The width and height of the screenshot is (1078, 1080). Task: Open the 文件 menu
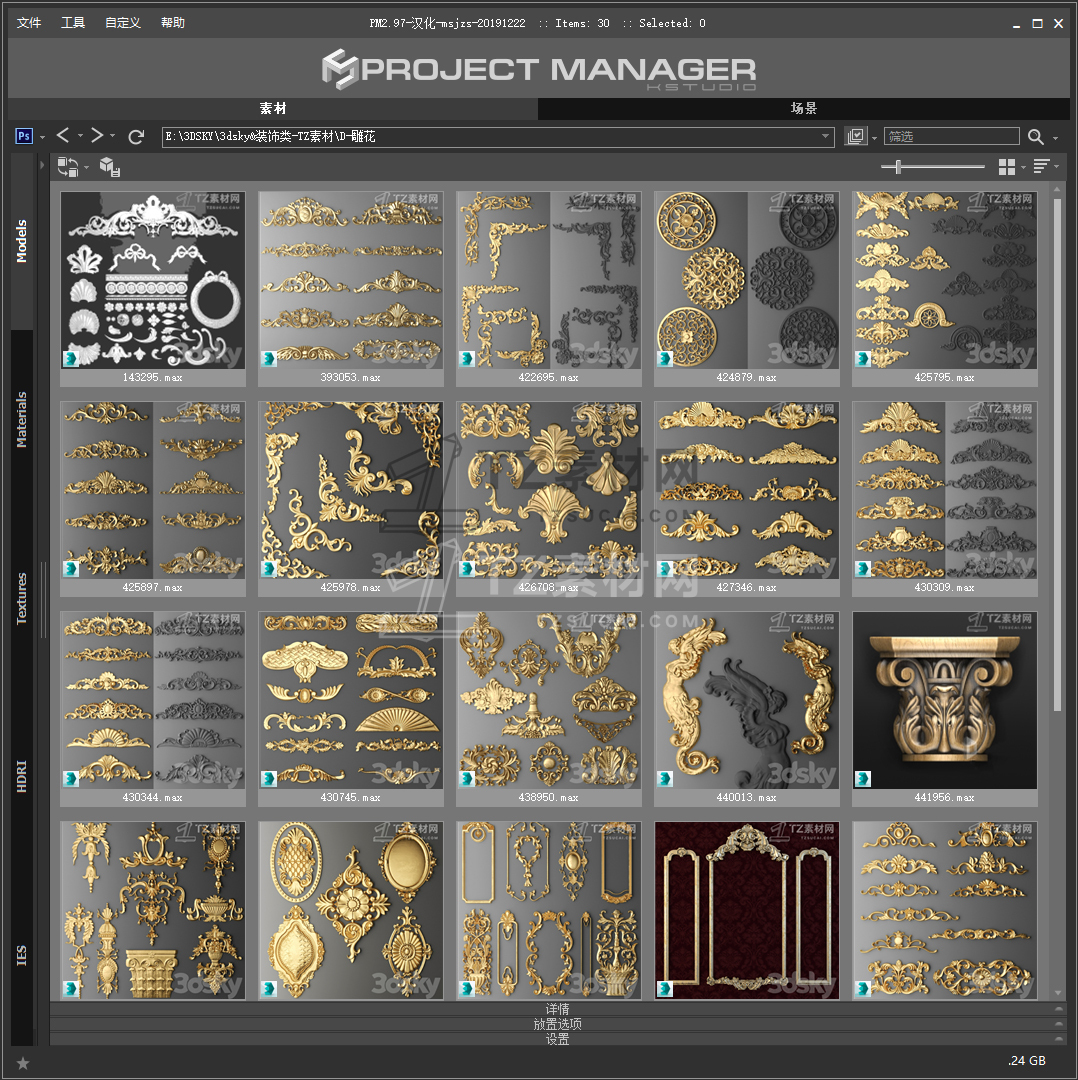pyautogui.click(x=29, y=23)
